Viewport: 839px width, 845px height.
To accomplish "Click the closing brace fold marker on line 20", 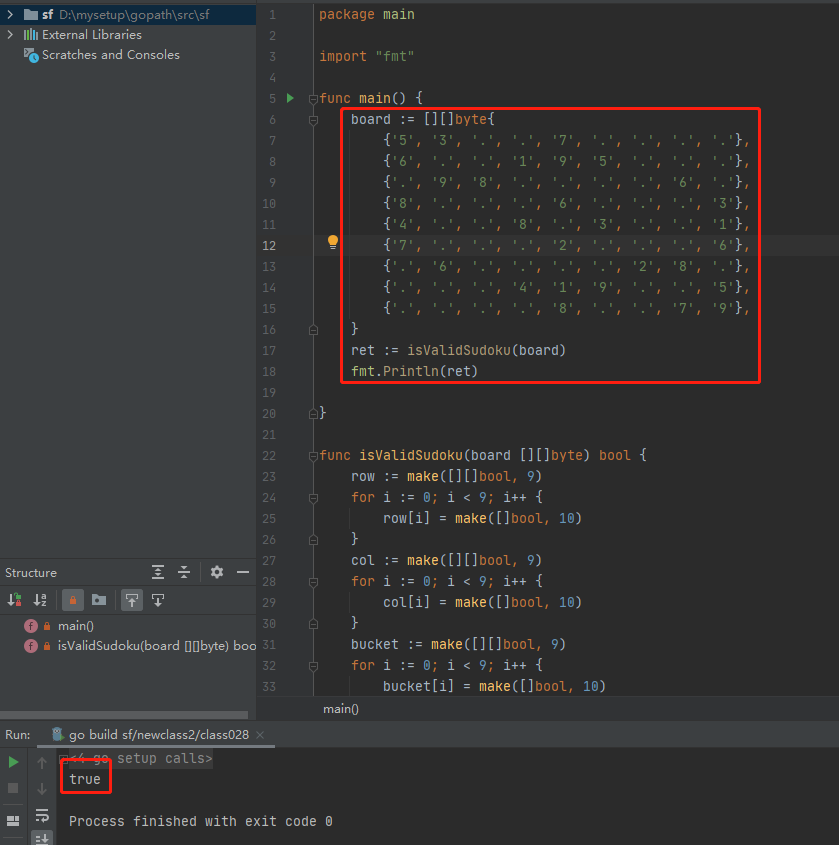I will click(x=313, y=414).
